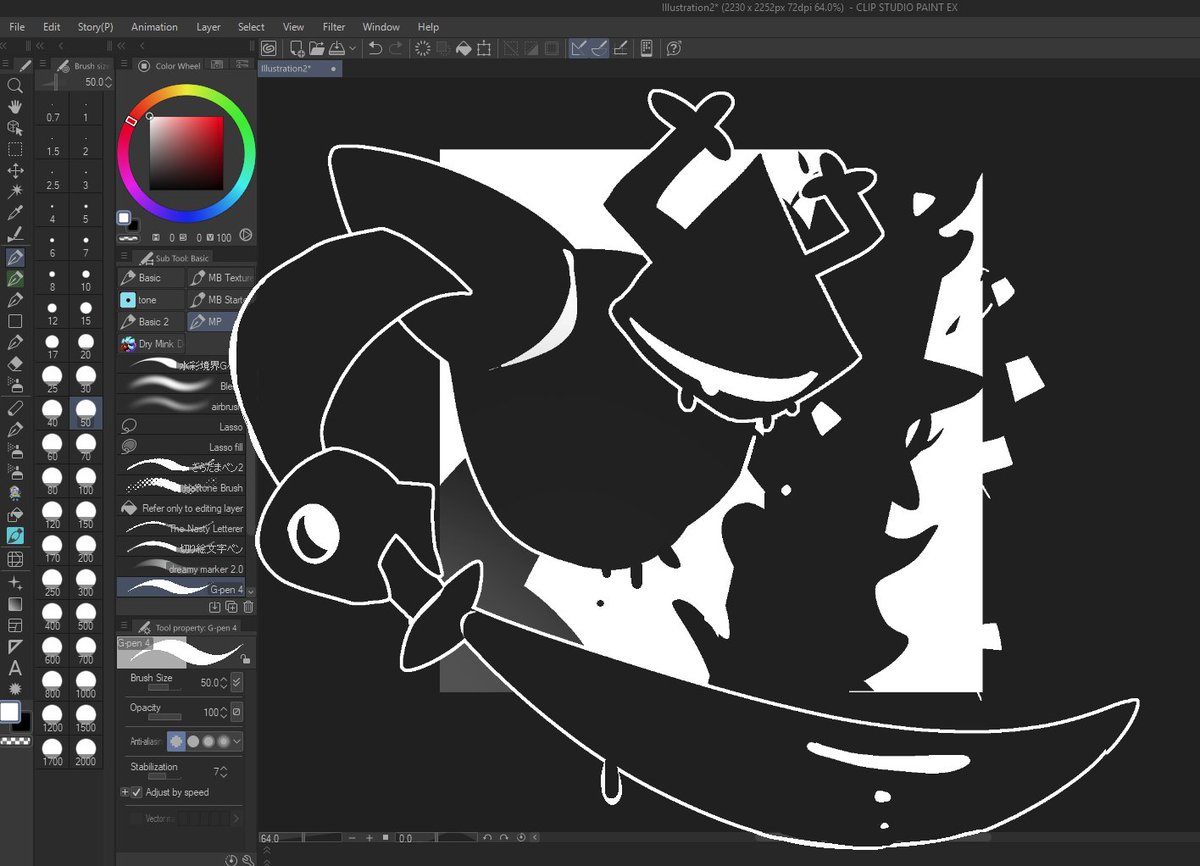Open Brush size palette menu
Viewport: 1200px width, 866px height.
tap(43, 65)
